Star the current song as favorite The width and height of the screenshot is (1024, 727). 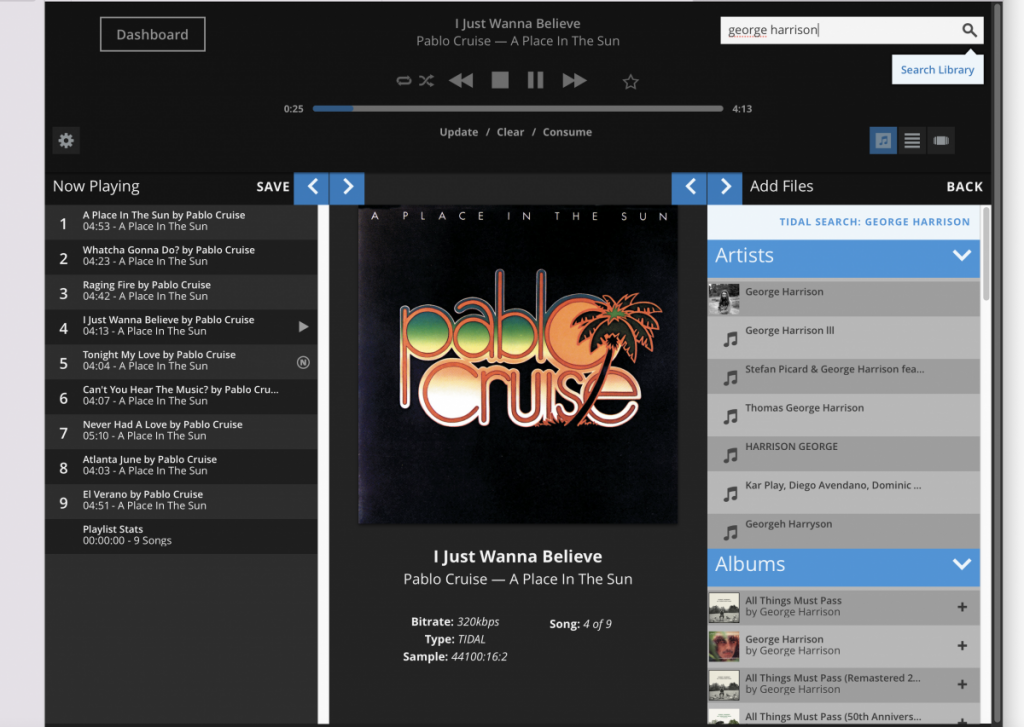coord(630,82)
